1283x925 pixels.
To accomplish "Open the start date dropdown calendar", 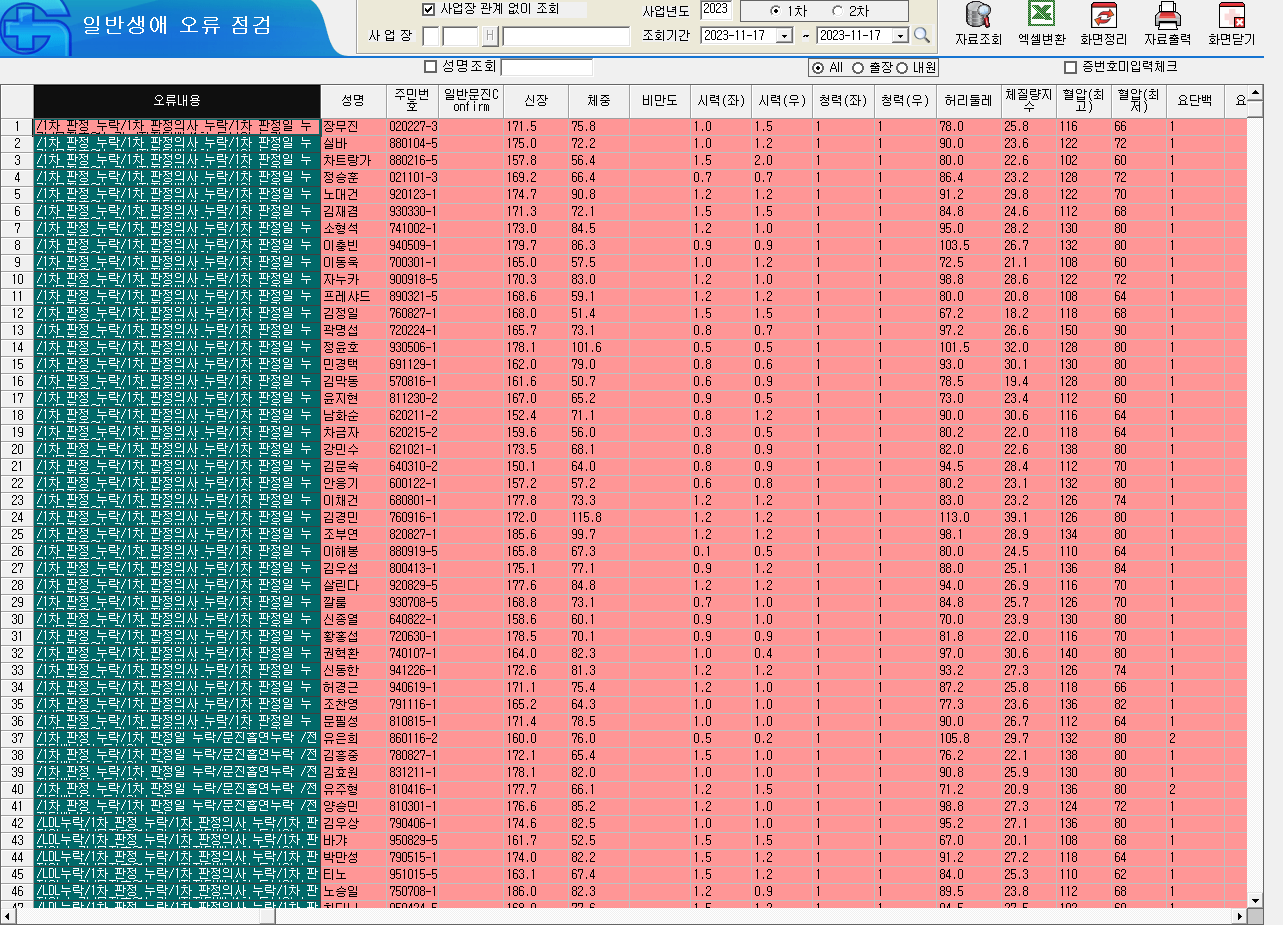I will click(x=784, y=36).
